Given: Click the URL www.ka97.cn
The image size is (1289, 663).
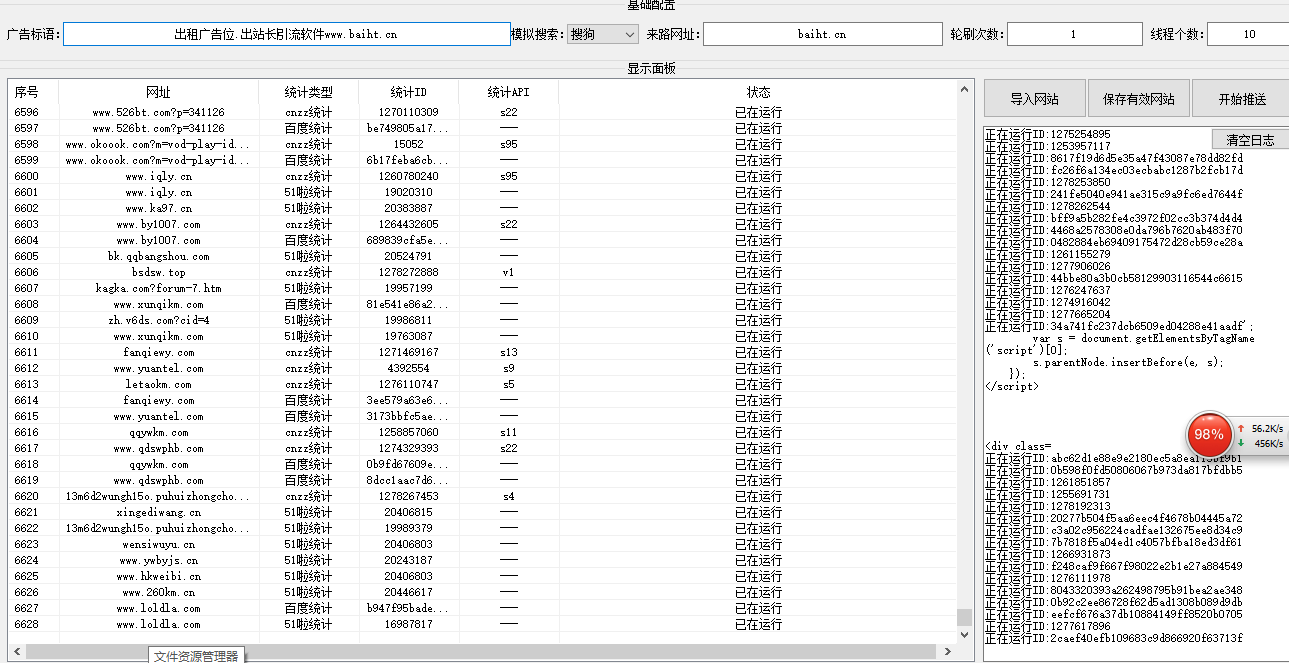Looking at the screenshot, I should tap(158, 208).
